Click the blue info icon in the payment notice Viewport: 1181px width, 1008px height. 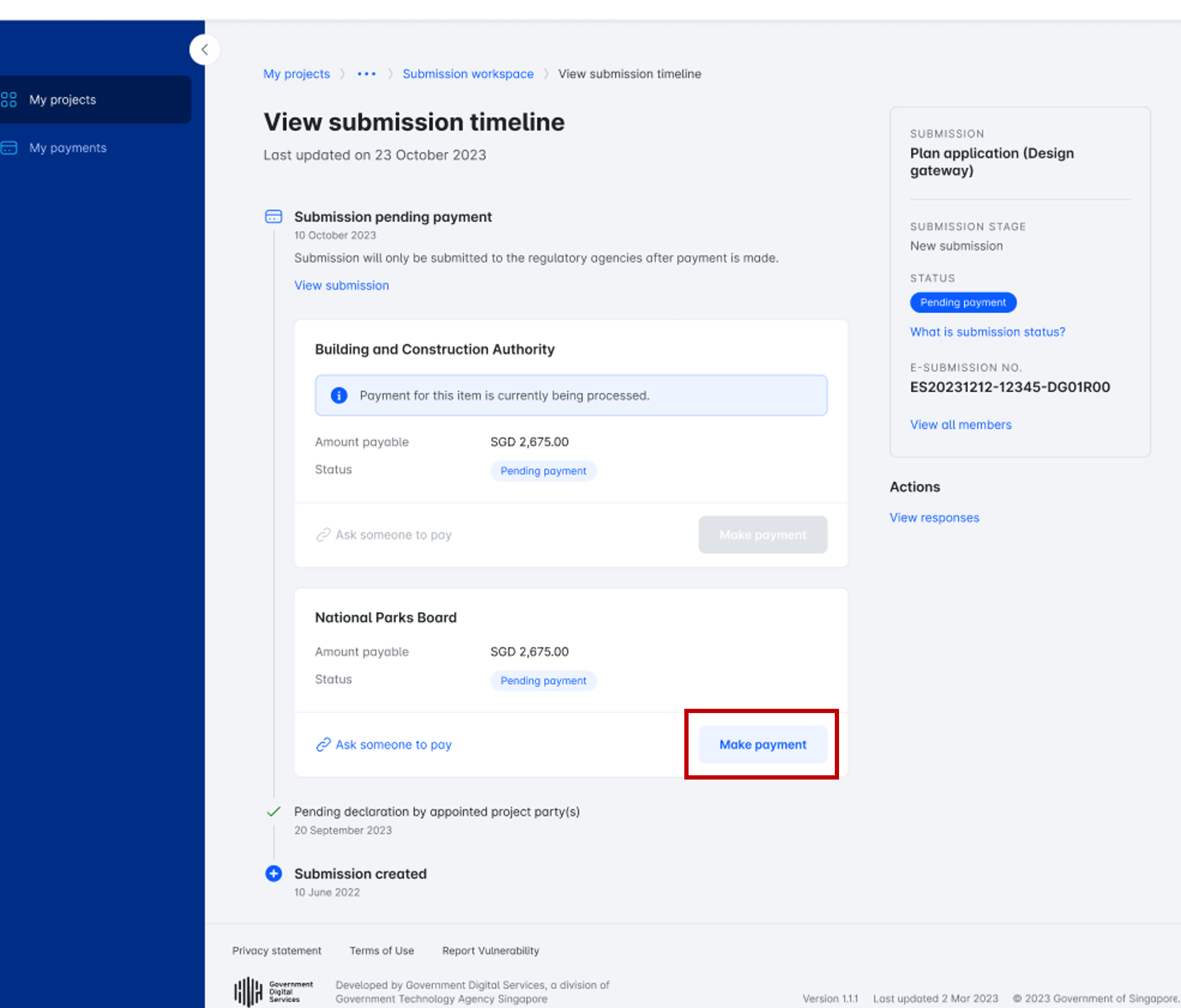(x=339, y=396)
